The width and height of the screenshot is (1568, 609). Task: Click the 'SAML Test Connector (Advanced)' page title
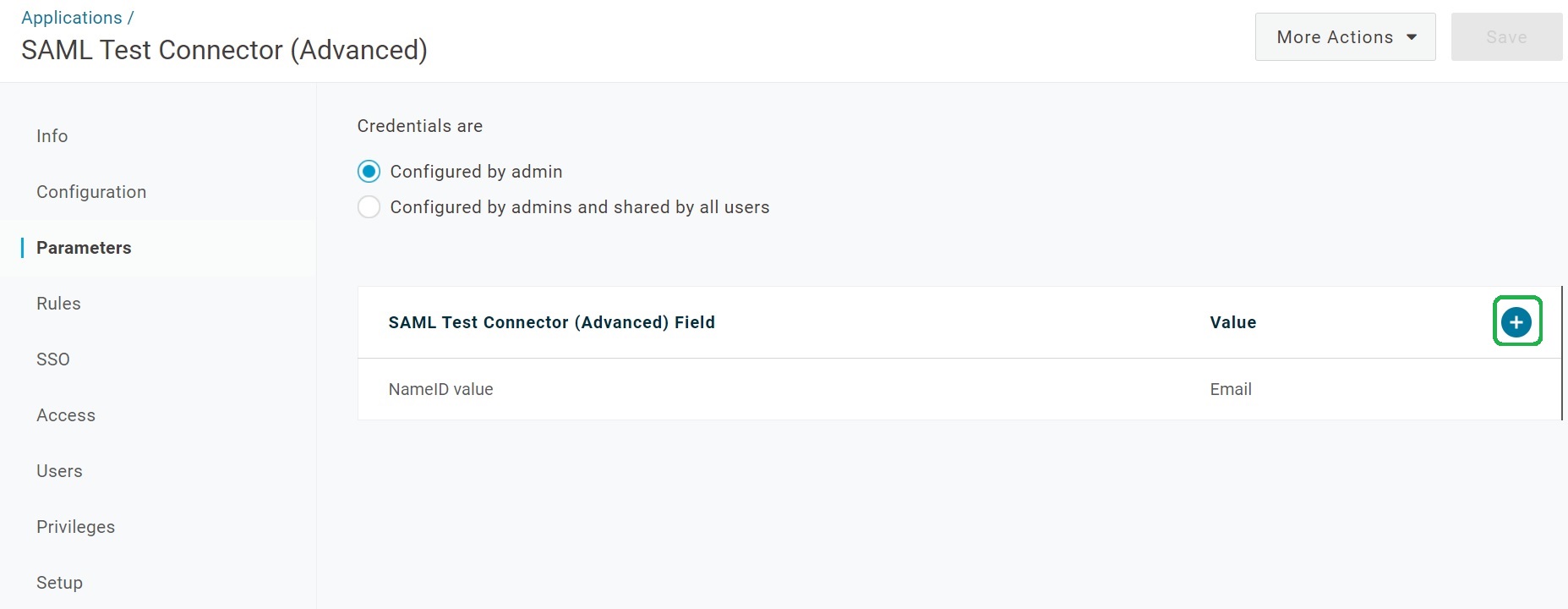(224, 51)
